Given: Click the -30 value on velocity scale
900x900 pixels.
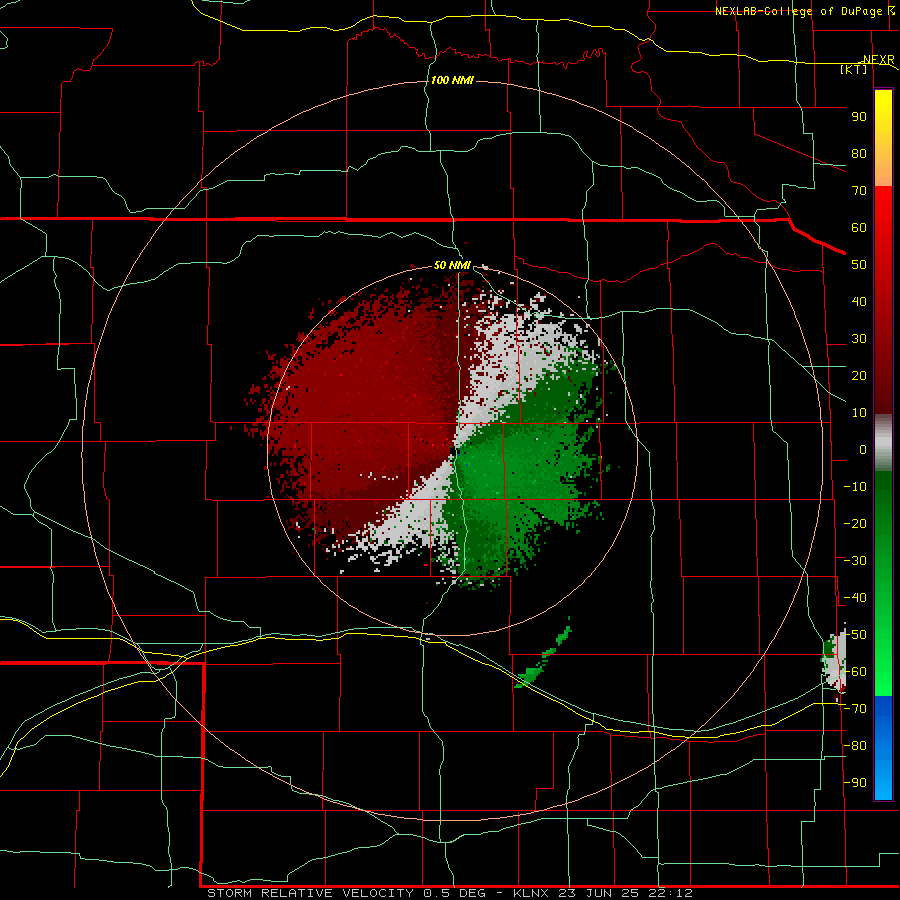Looking at the screenshot, I should pyautogui.click(x=855, y=561).
